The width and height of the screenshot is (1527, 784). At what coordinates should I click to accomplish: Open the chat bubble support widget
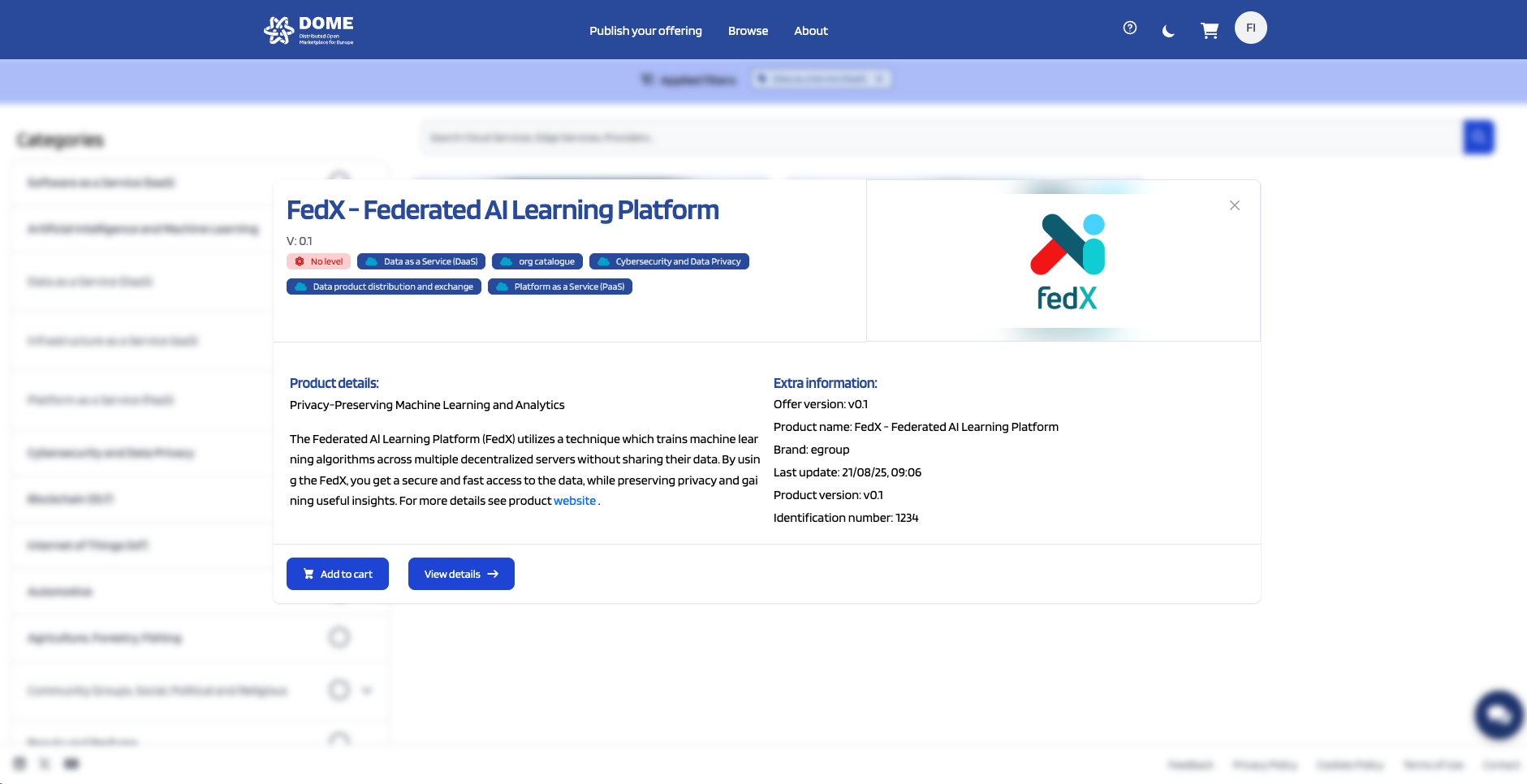pos(1499,715)
